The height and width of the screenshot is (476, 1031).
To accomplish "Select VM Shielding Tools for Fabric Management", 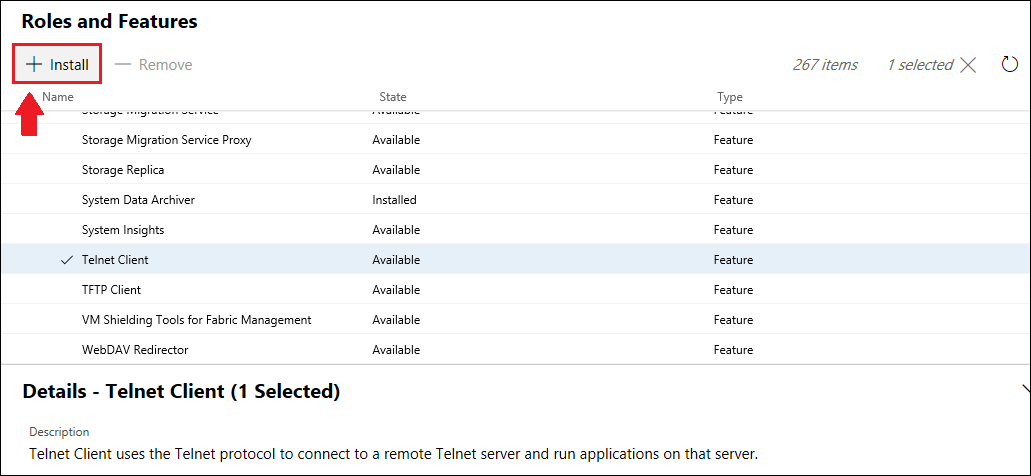I will [x=196, y=320].
